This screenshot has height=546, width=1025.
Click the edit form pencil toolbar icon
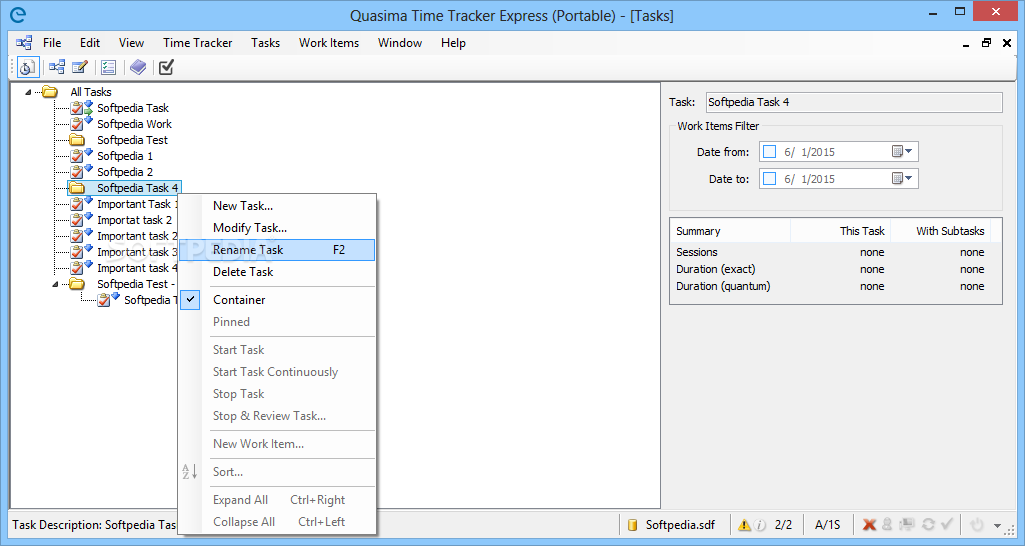[80, 67]
